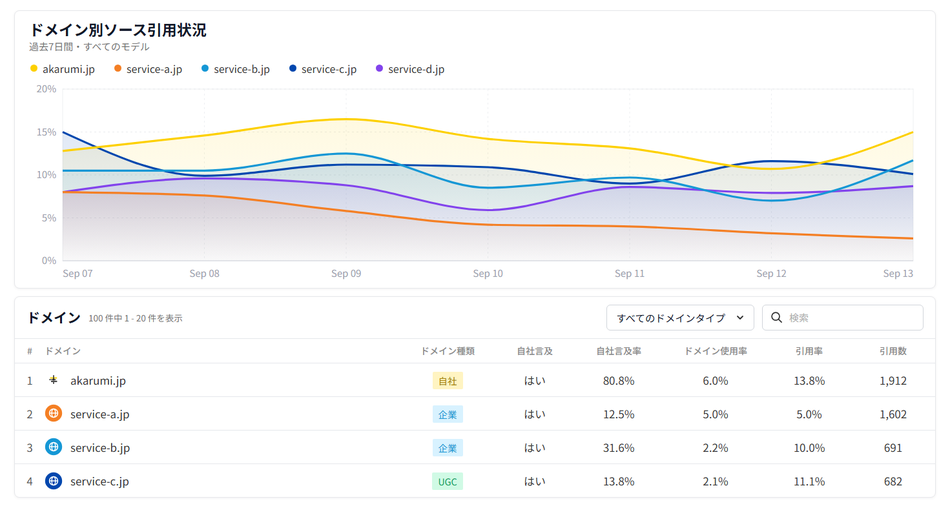Viewport: 950px width, 508px height.
Task: Open the すべてのドメインタイプ dropdown
Action: (x=680, y=318)
